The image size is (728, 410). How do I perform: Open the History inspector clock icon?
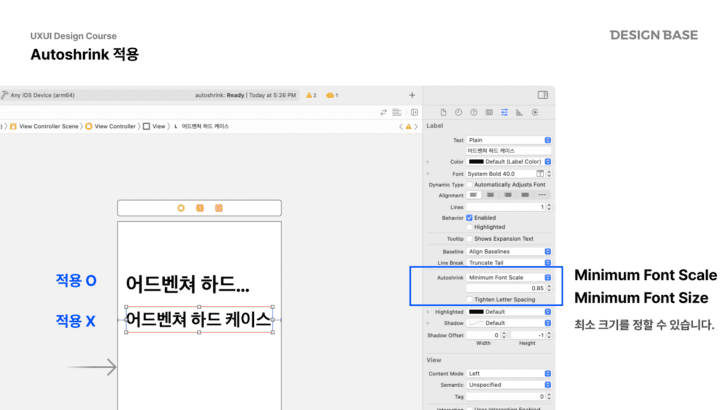458,112
